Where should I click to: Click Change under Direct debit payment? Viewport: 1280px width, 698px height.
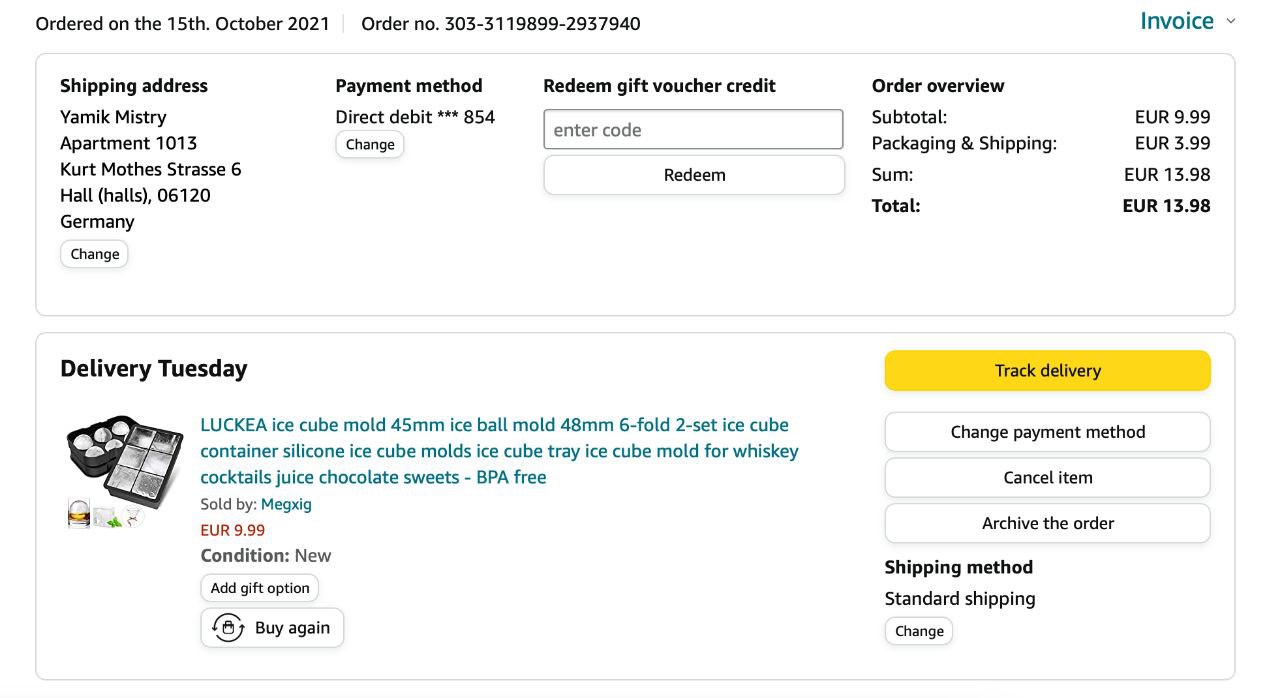(370, 144)
